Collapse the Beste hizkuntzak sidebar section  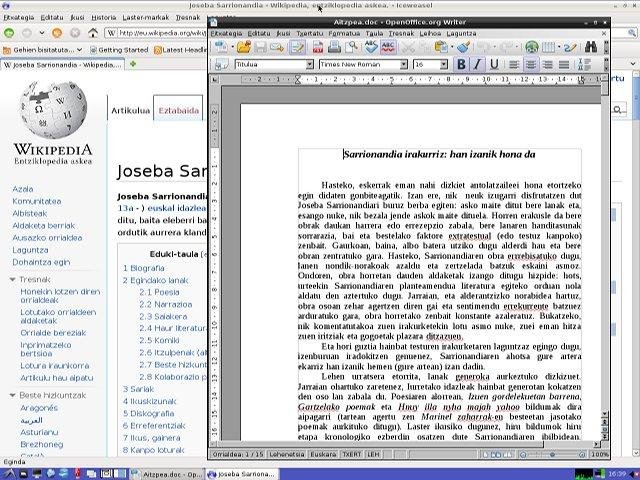pyautogui.click(x=13, y=396)
